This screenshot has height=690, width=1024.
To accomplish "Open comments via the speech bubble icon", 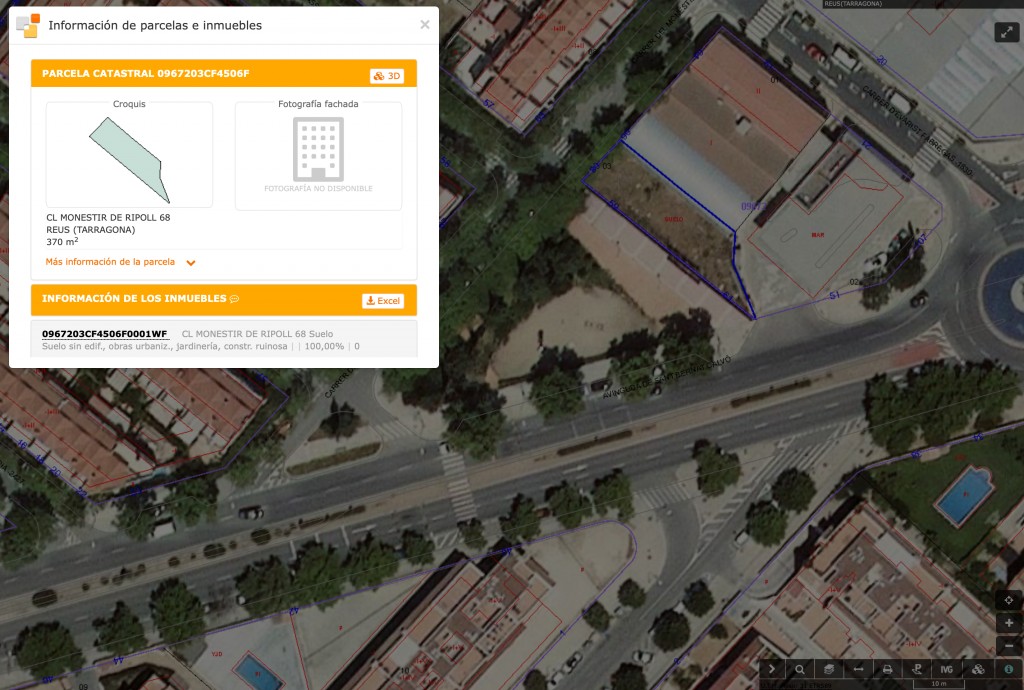I will 232,300.
